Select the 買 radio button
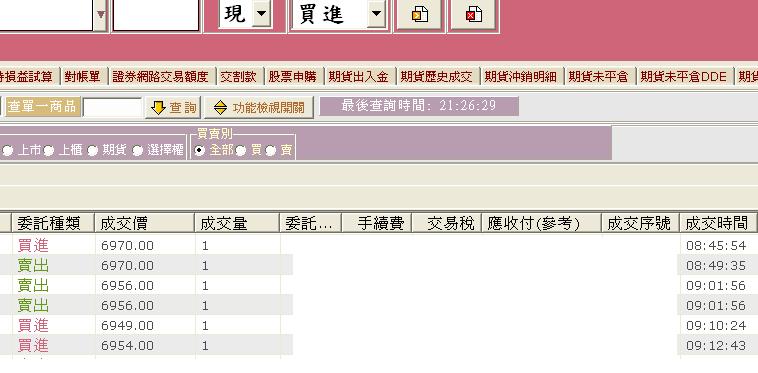Viewport: 758px width, 373px height. coord(241,151)
